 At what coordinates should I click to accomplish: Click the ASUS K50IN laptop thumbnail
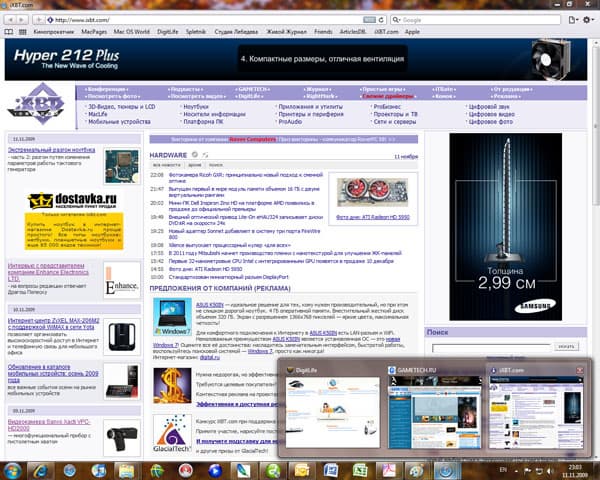(172, 317)
